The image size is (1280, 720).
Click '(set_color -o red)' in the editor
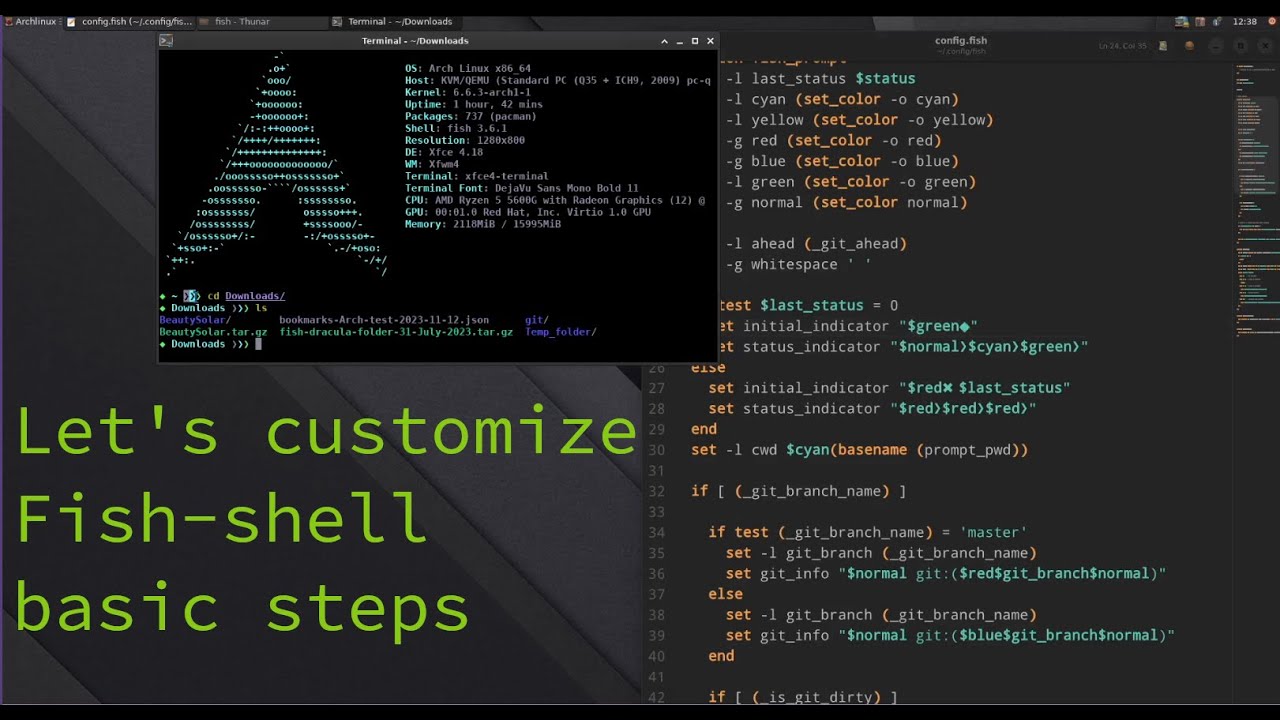[864, 141]
